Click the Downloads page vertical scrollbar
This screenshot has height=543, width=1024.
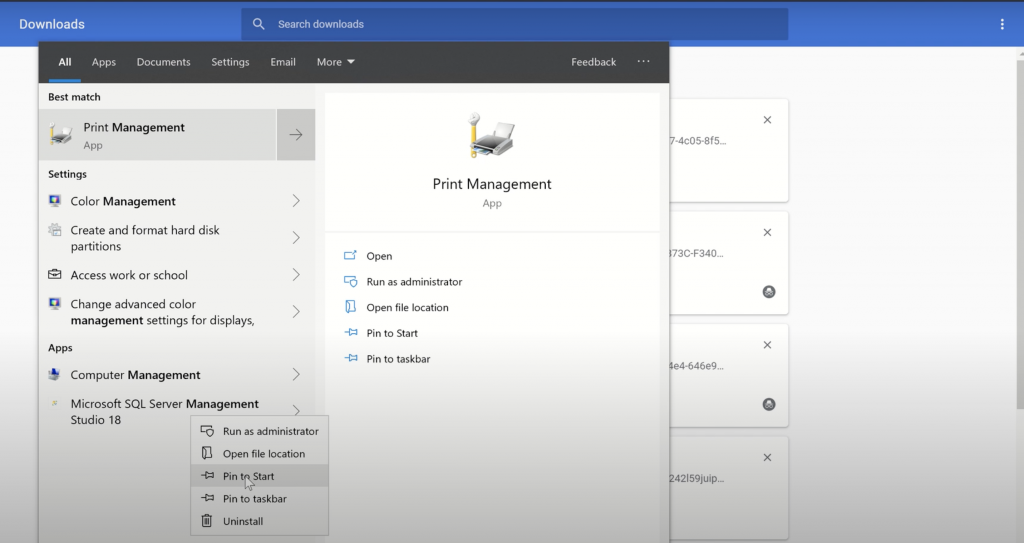pyautogui.click(x=1020, y=234)
